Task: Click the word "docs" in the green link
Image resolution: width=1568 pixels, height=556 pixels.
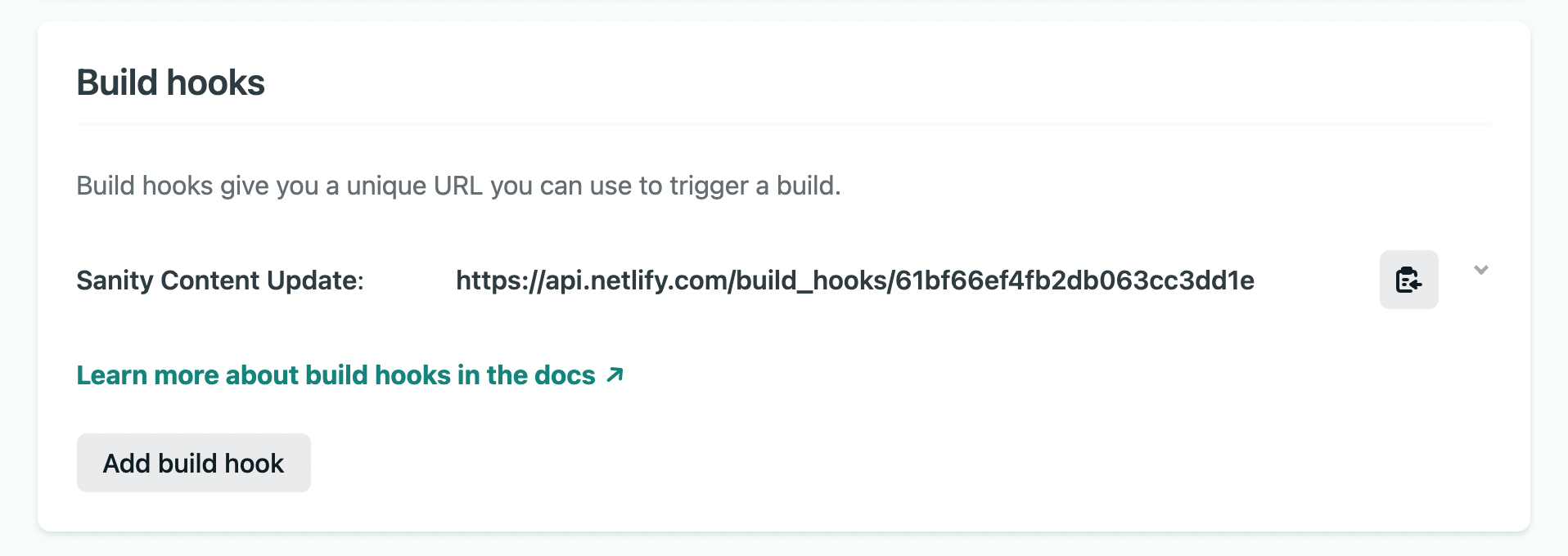Action: point(565,375)
